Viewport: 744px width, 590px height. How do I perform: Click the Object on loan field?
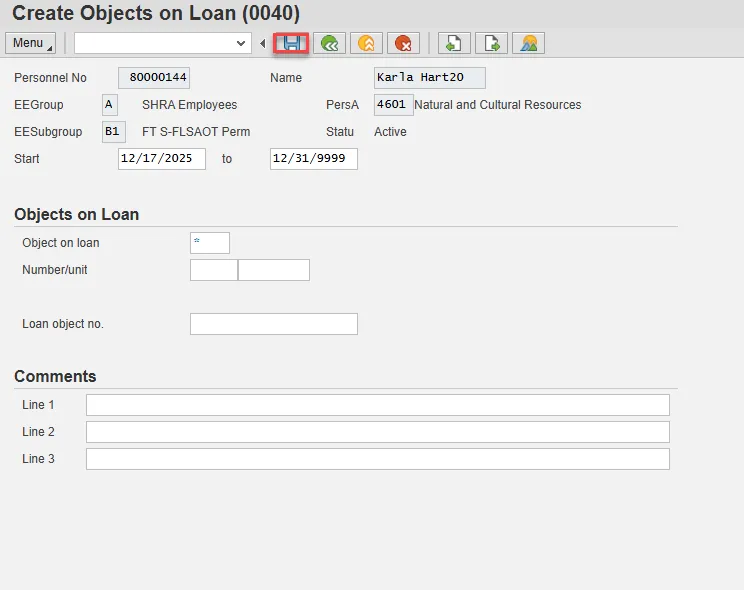pos(210,243)
